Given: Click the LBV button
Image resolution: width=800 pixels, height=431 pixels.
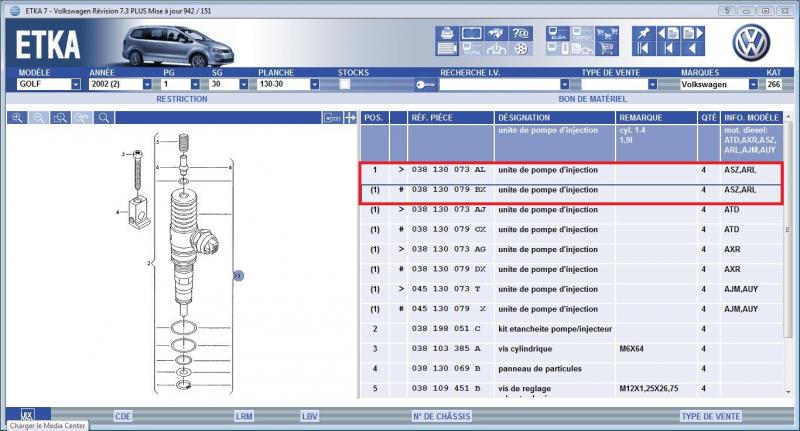Looking at the screenshot, I should [310, 416].
